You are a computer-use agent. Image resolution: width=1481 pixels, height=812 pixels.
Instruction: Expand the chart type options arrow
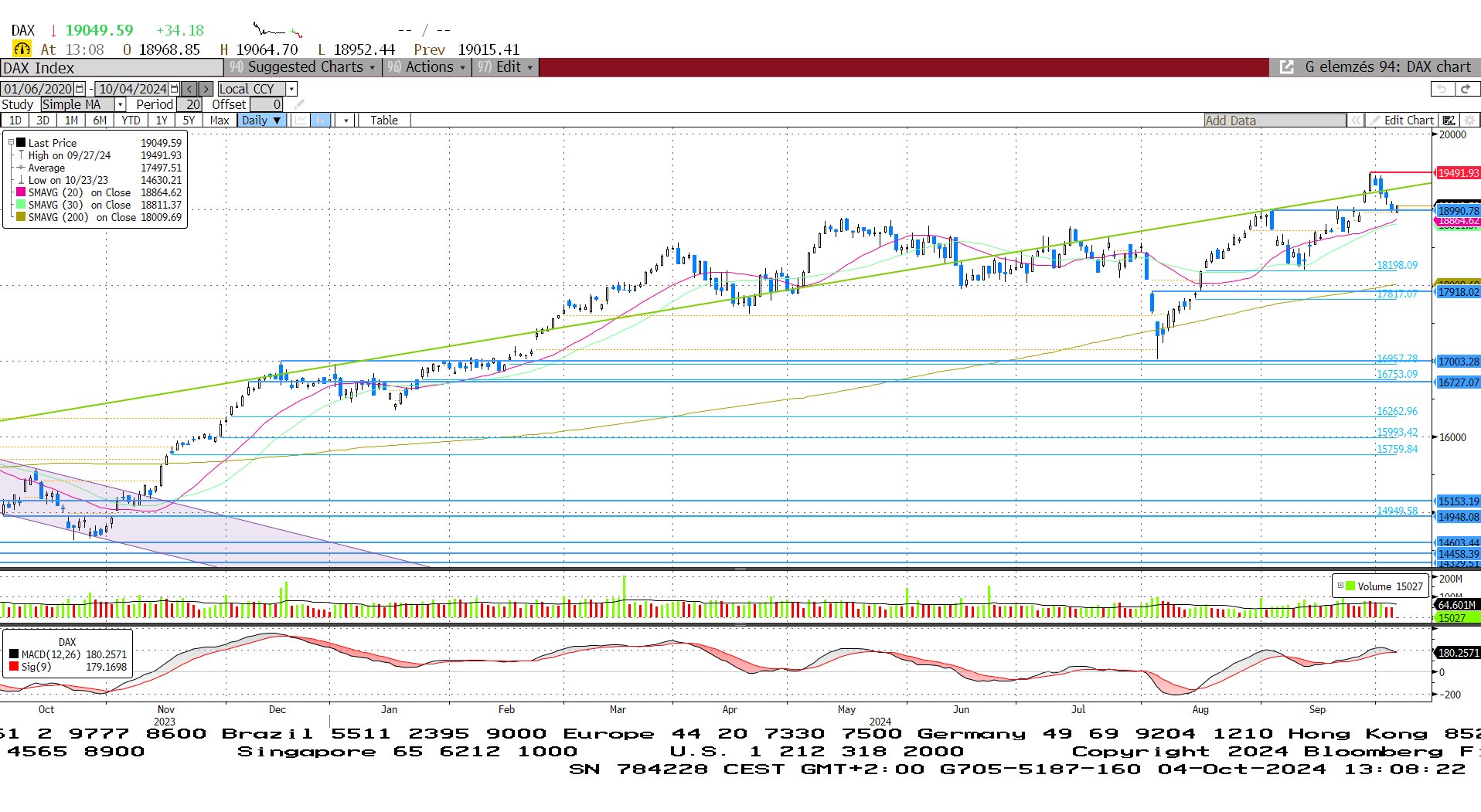coord(346,121)
